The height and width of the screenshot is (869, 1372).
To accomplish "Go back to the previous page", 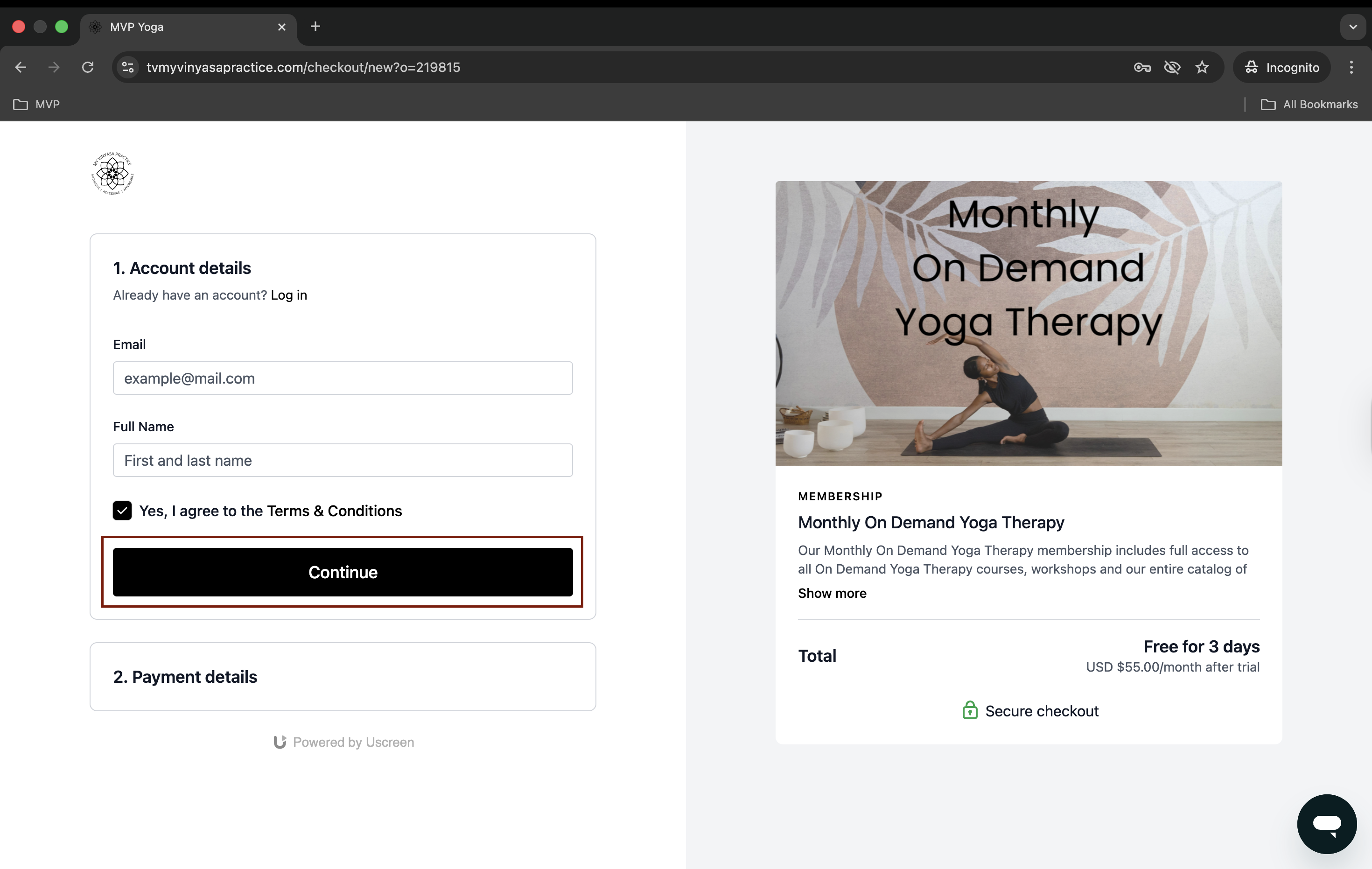I will pos(21,67).
